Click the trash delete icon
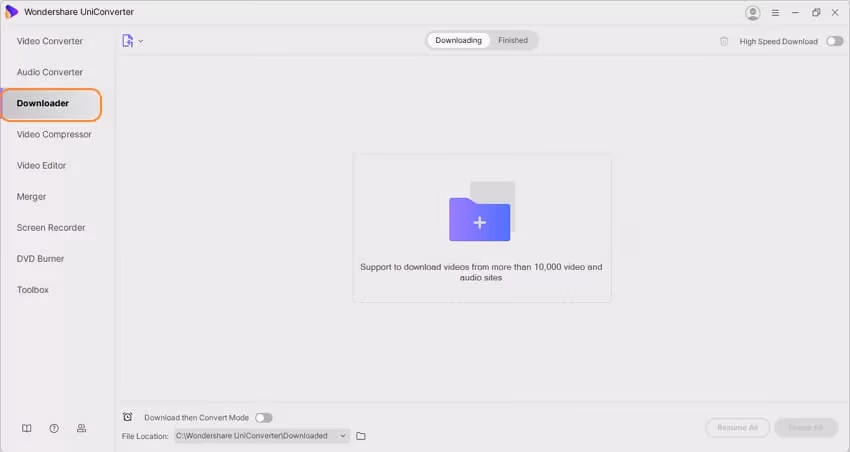This screenshot has height=452, width=850. [x=724, y=41]
